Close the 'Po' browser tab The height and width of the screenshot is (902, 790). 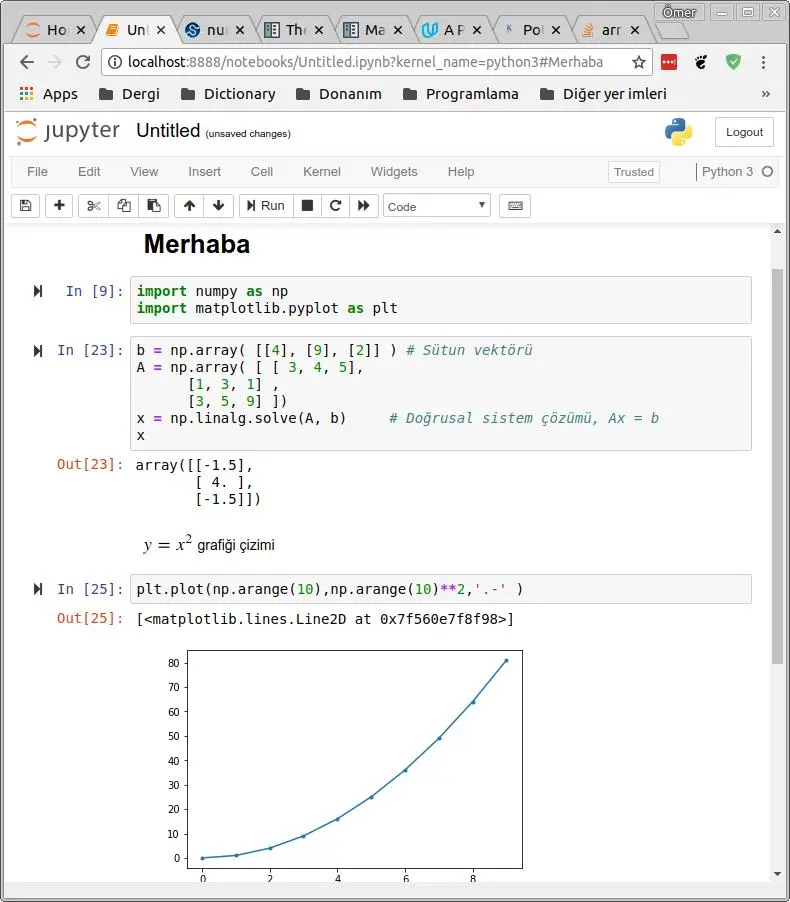coord(556,30)
